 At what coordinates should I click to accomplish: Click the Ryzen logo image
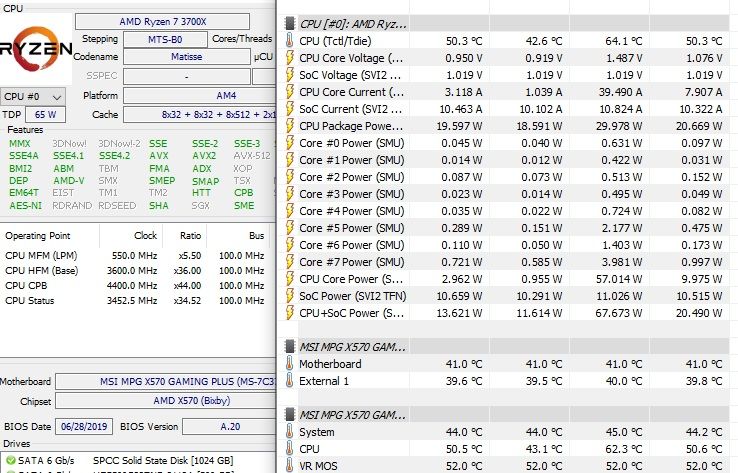tap(36, 49)
